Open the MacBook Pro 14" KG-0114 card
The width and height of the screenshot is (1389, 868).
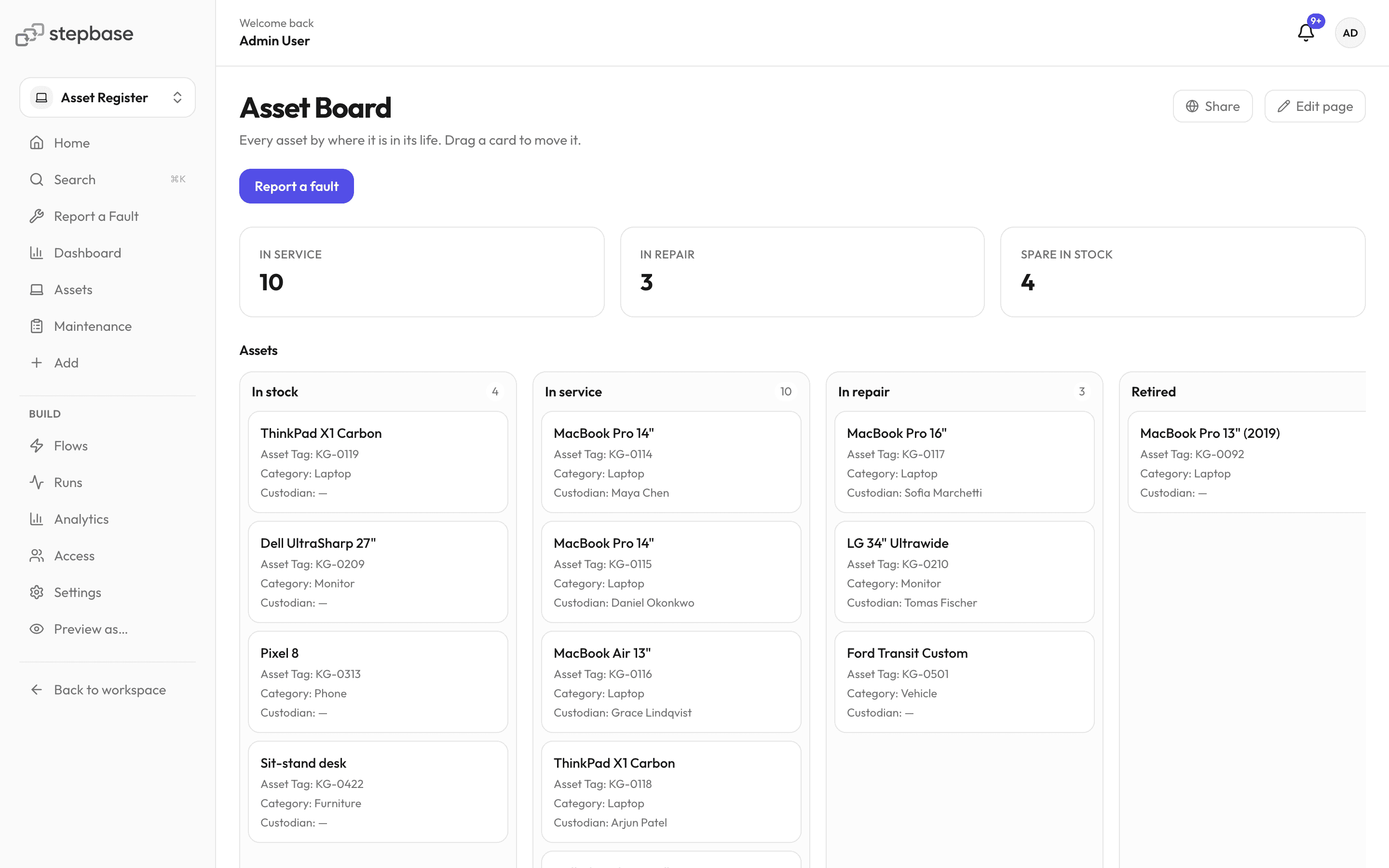[x=671, y=462]
